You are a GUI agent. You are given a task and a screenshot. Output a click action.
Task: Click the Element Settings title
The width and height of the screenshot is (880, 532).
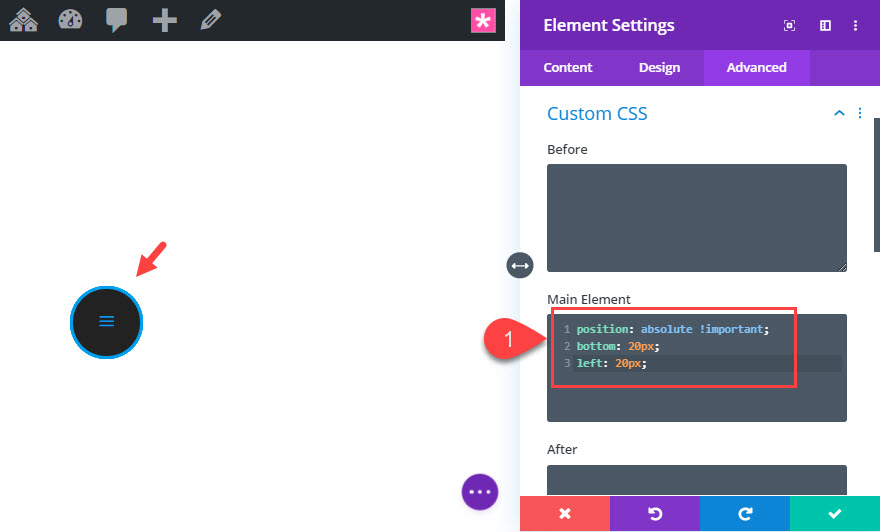[x=609, y=25]
